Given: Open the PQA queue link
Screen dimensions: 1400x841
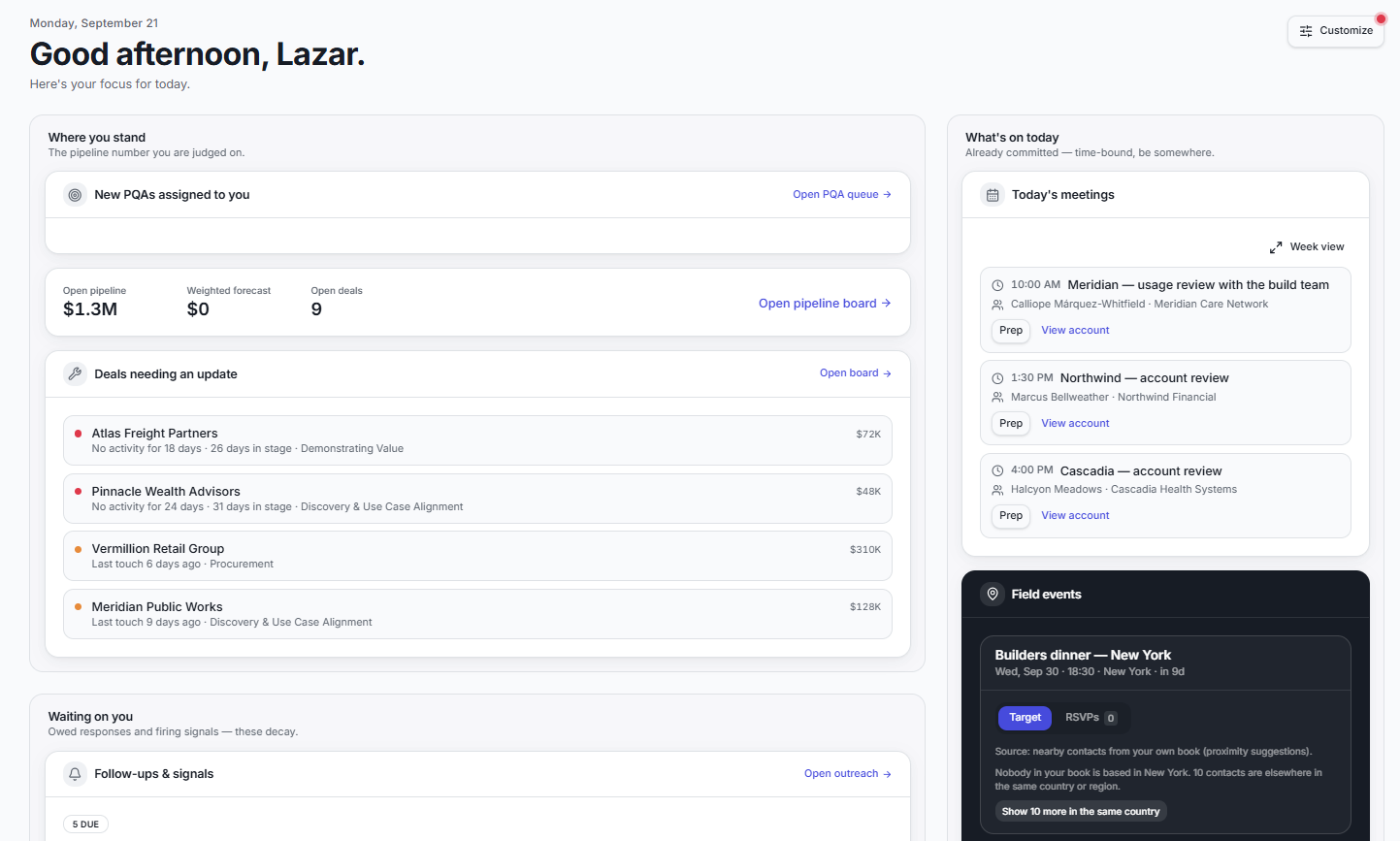Looking at the screenshot, I should pos(841,195).
